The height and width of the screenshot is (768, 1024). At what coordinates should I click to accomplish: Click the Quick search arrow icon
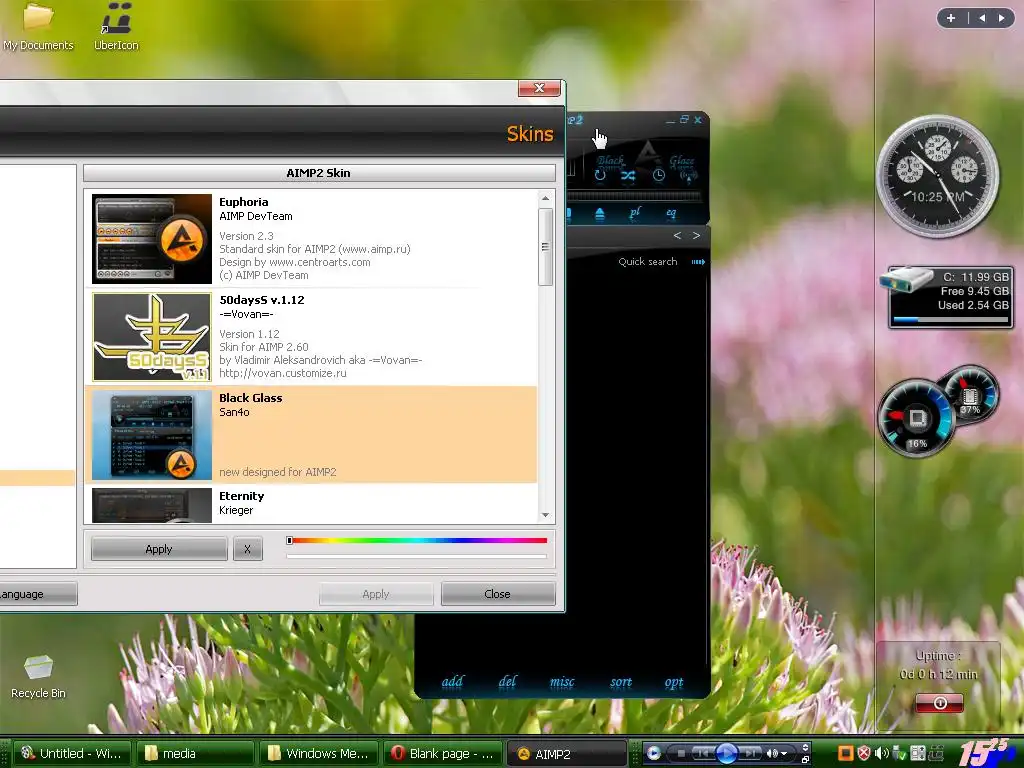(698, 262)
